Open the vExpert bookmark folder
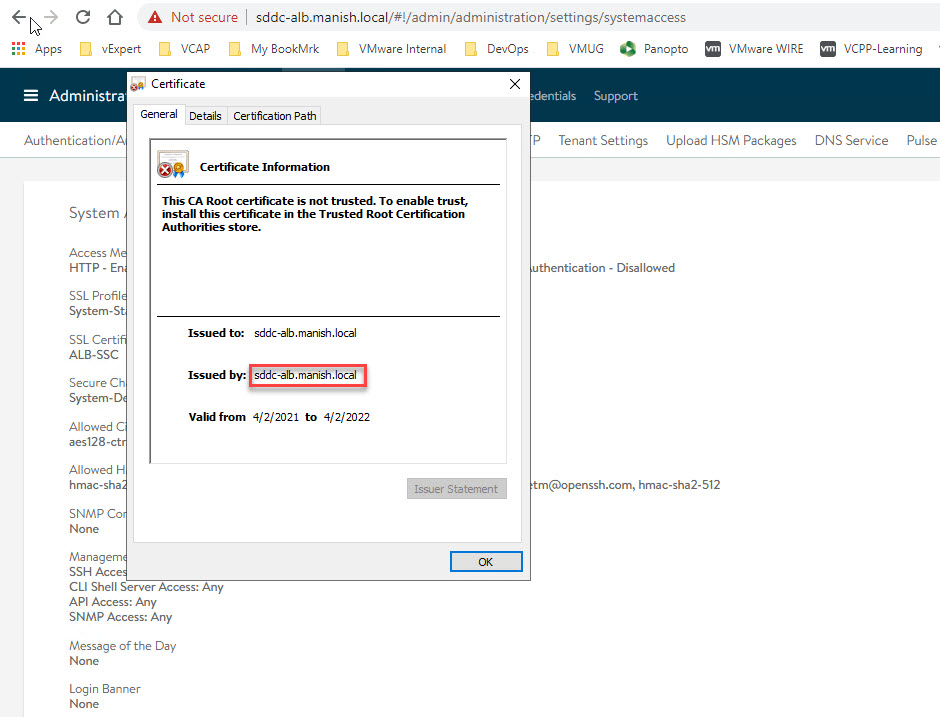The image size is (940, 717). point(111,49)
